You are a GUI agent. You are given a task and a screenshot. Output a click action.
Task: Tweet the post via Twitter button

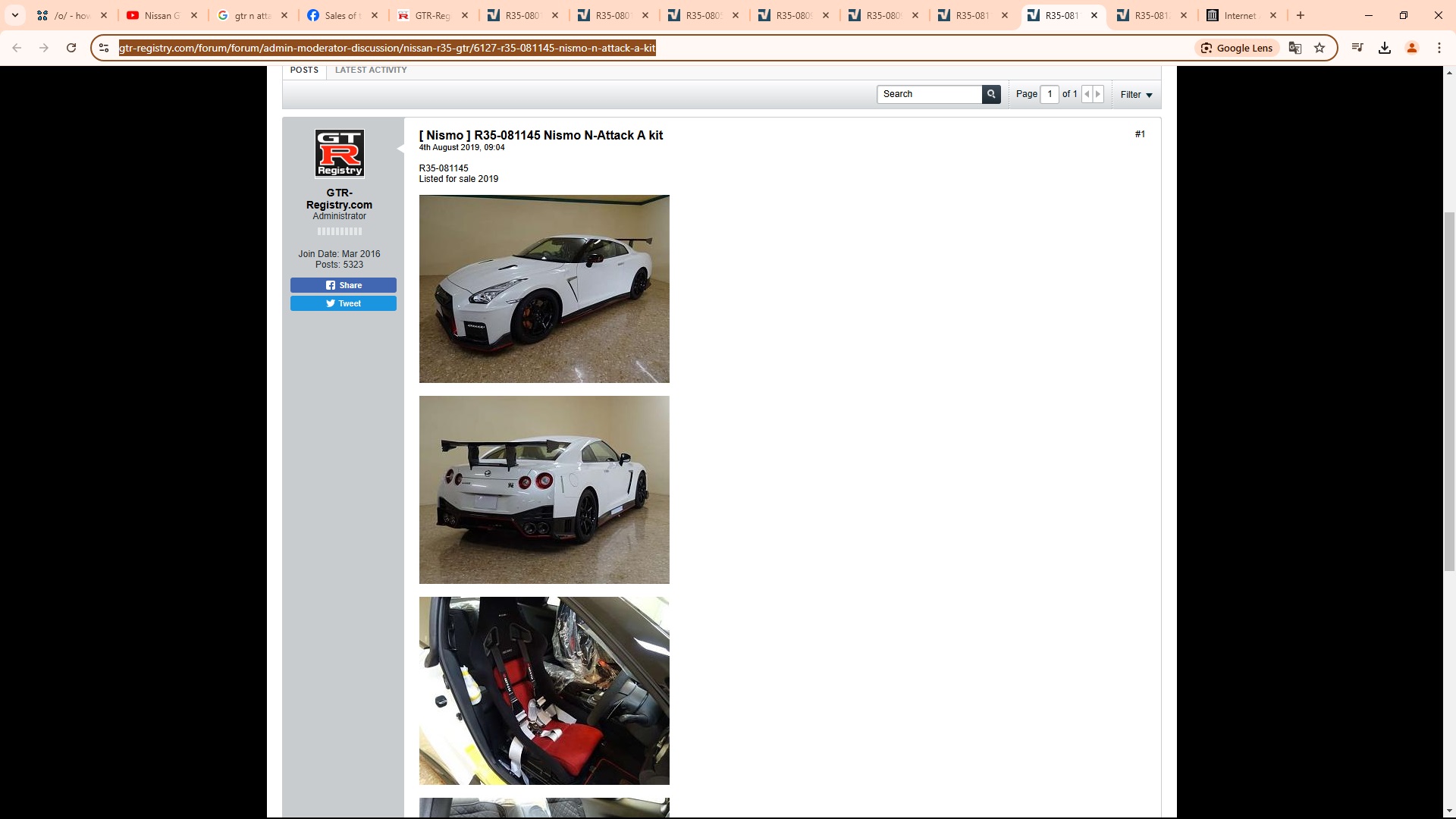tap(344, 303)
